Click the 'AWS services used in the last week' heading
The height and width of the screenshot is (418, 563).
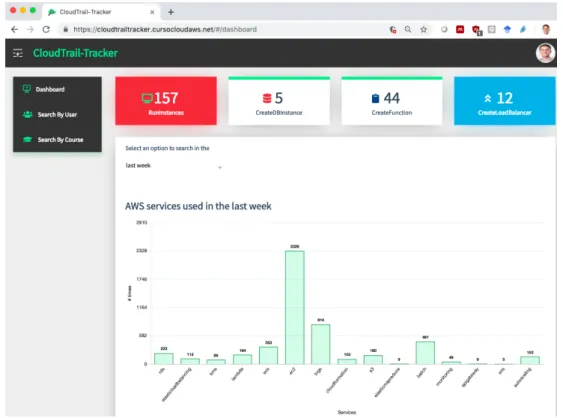click(x=198, y=206)
